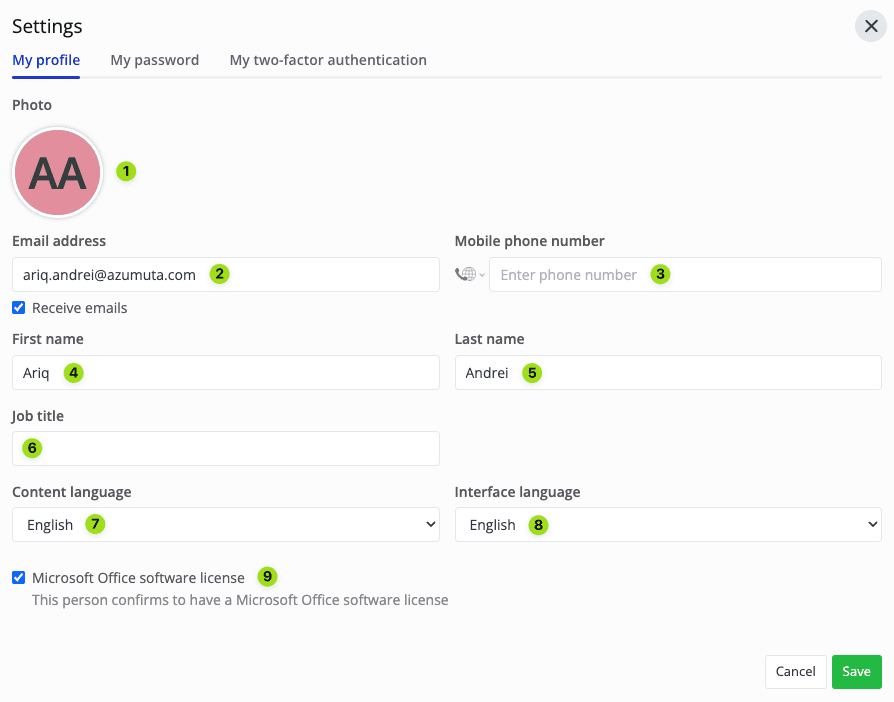Uncheck Microsoft Office software license
Image resolution: width=894 pixels, height=702 pixels.
click(x=18, y=577)
